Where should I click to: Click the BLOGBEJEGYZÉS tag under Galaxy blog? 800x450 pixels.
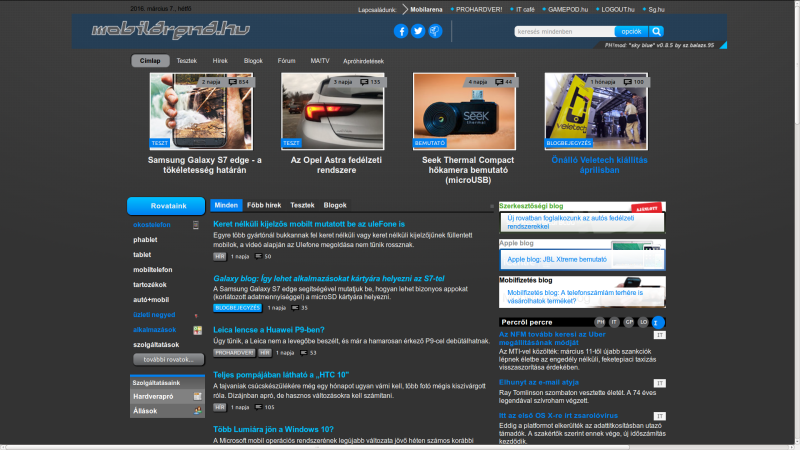click(237, 308)
